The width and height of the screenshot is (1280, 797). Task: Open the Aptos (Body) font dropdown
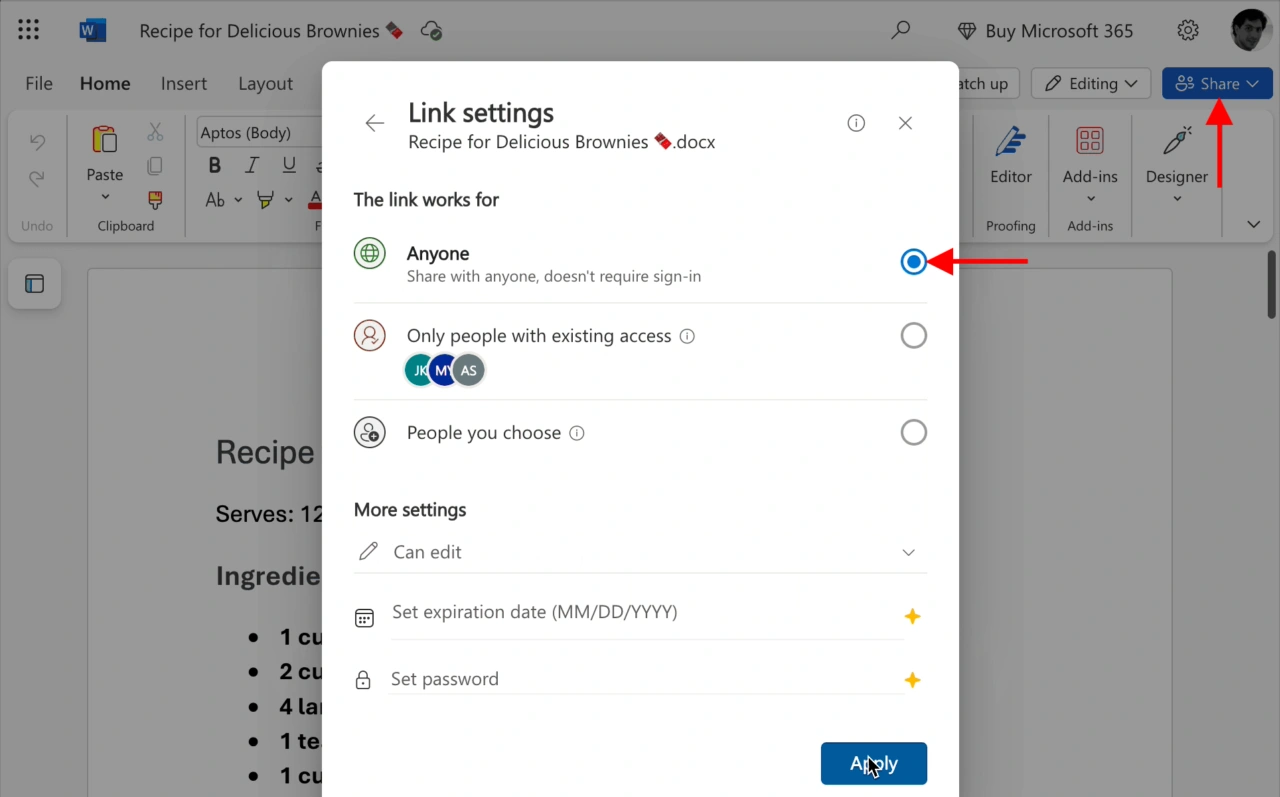click(x=258, y=133)
